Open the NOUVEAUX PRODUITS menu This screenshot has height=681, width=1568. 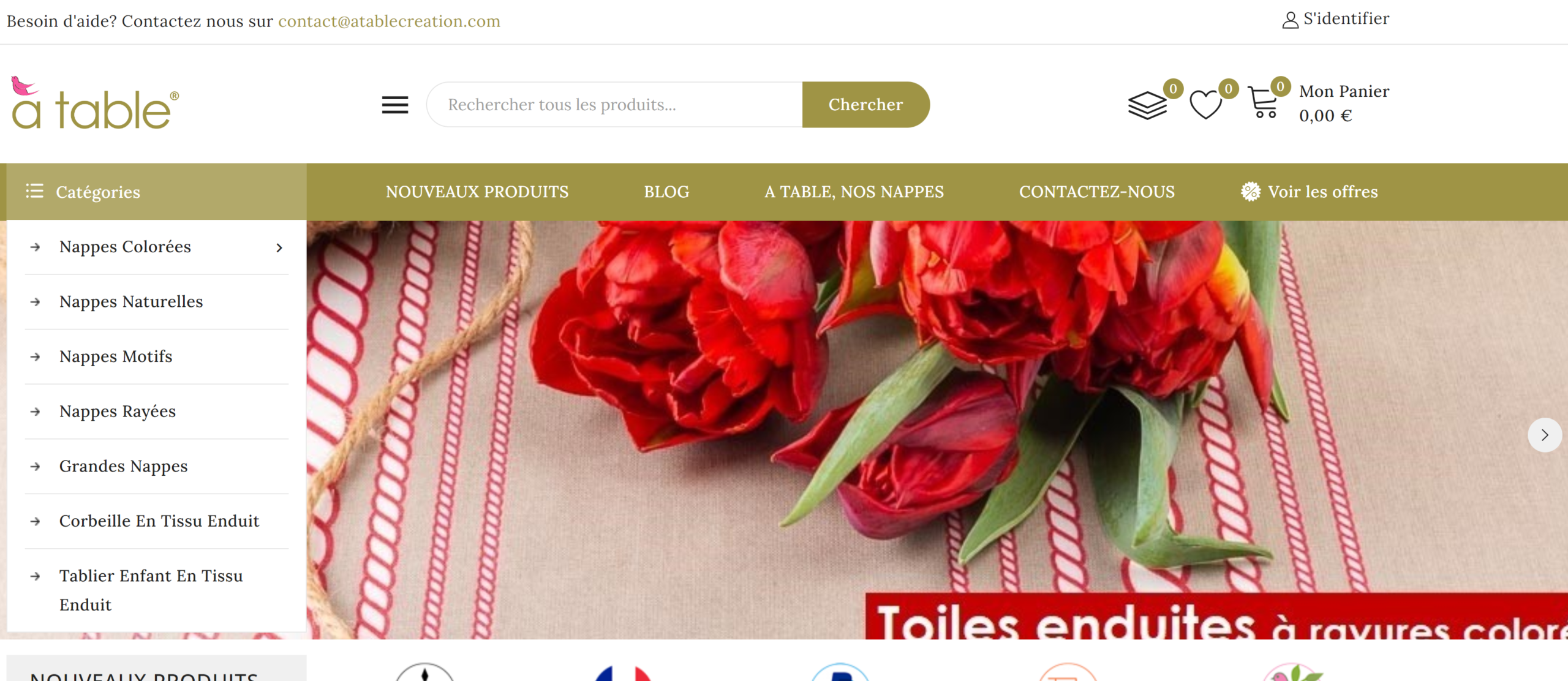(x=477, y=192)
